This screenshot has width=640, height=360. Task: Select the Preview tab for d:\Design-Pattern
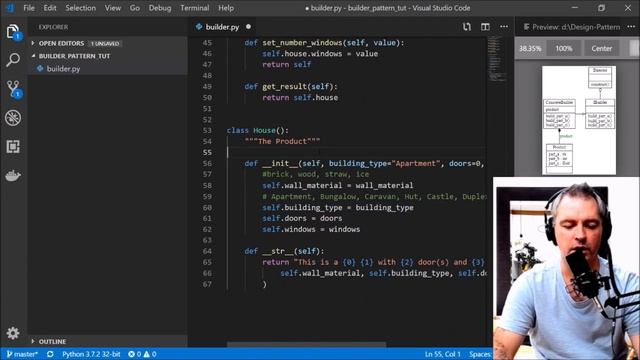pyautogui.click(x=571, y=27)
